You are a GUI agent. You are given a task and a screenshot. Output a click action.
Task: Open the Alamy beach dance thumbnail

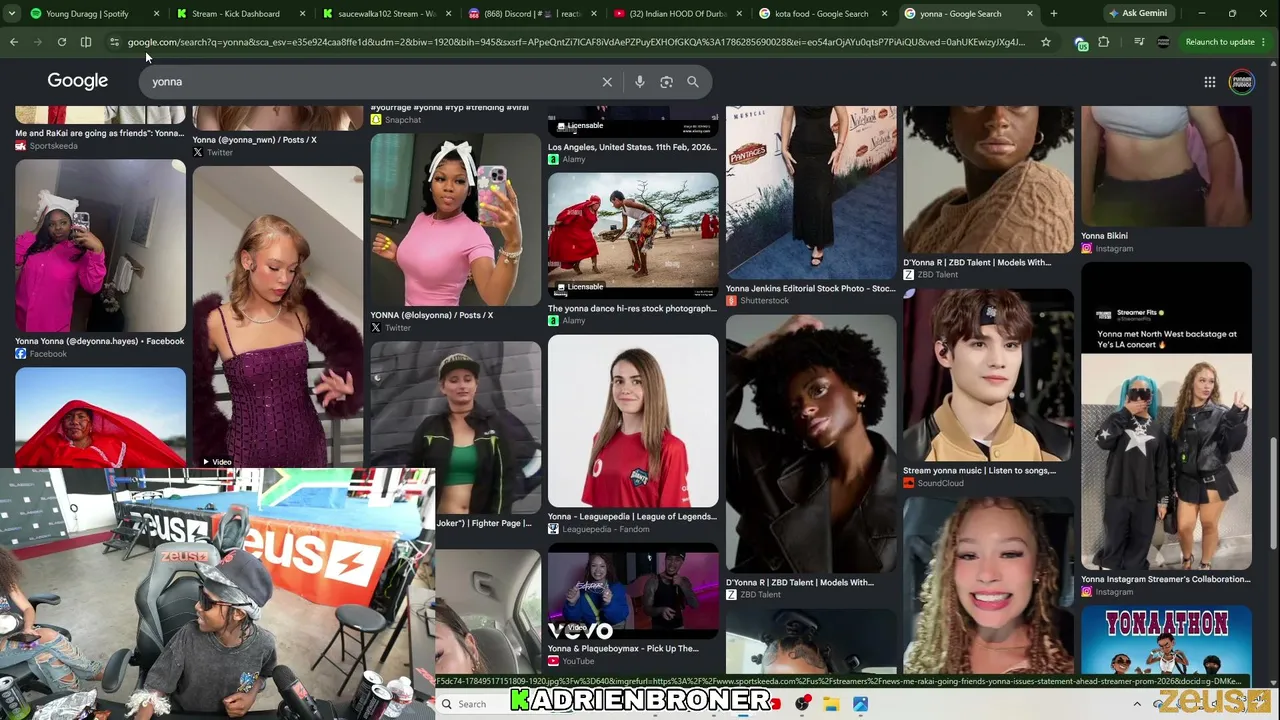click(x=633, y=236)
